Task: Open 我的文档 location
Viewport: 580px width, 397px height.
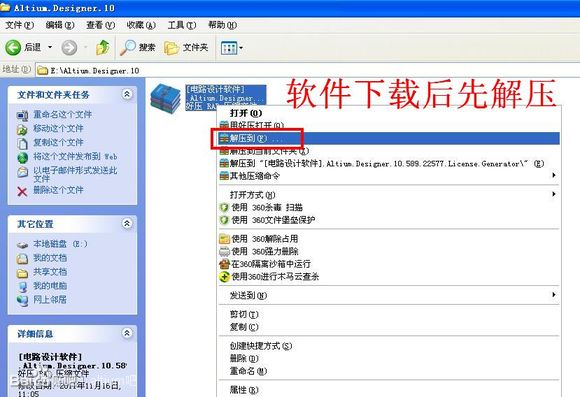Action: pos(50,258)
